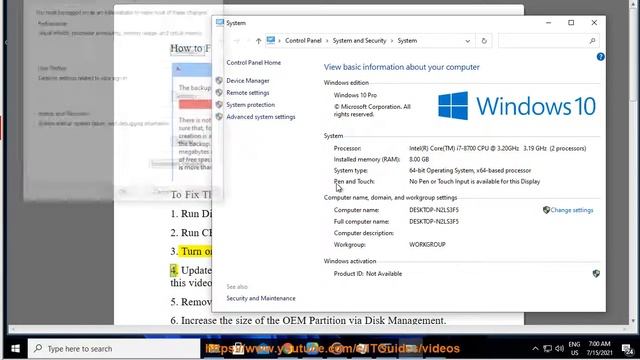Open the Device Manager link

point(248,81)
